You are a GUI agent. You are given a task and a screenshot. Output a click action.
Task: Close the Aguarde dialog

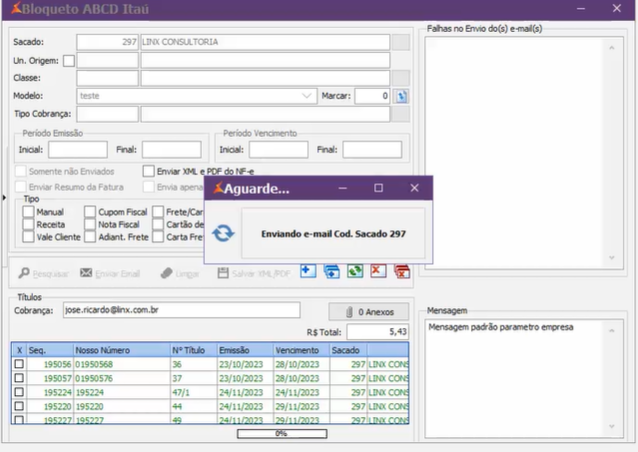pos(414,188)
